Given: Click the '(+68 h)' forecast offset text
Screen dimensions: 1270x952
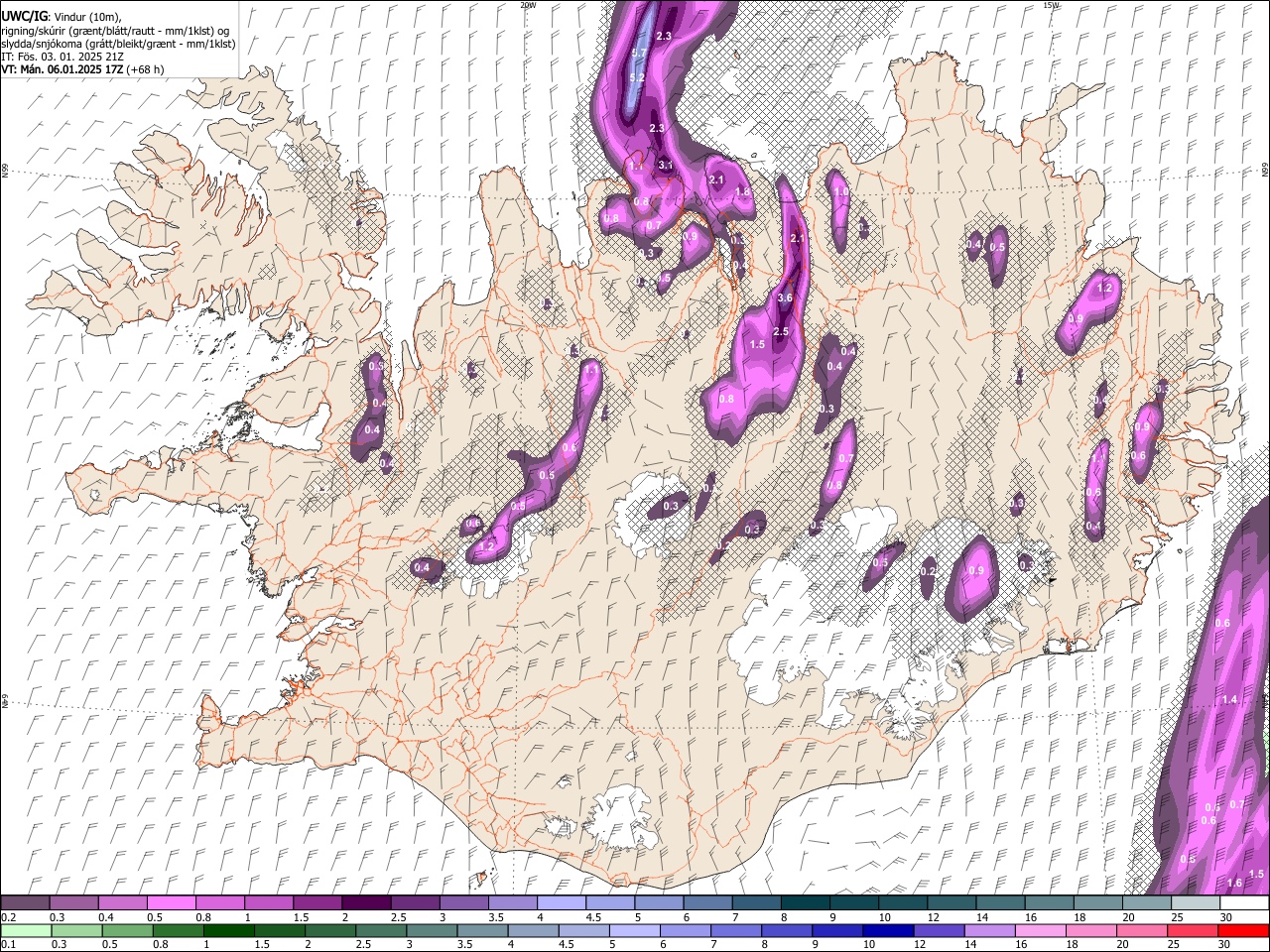Looking at the screenshot, I should tap(145, 69).
